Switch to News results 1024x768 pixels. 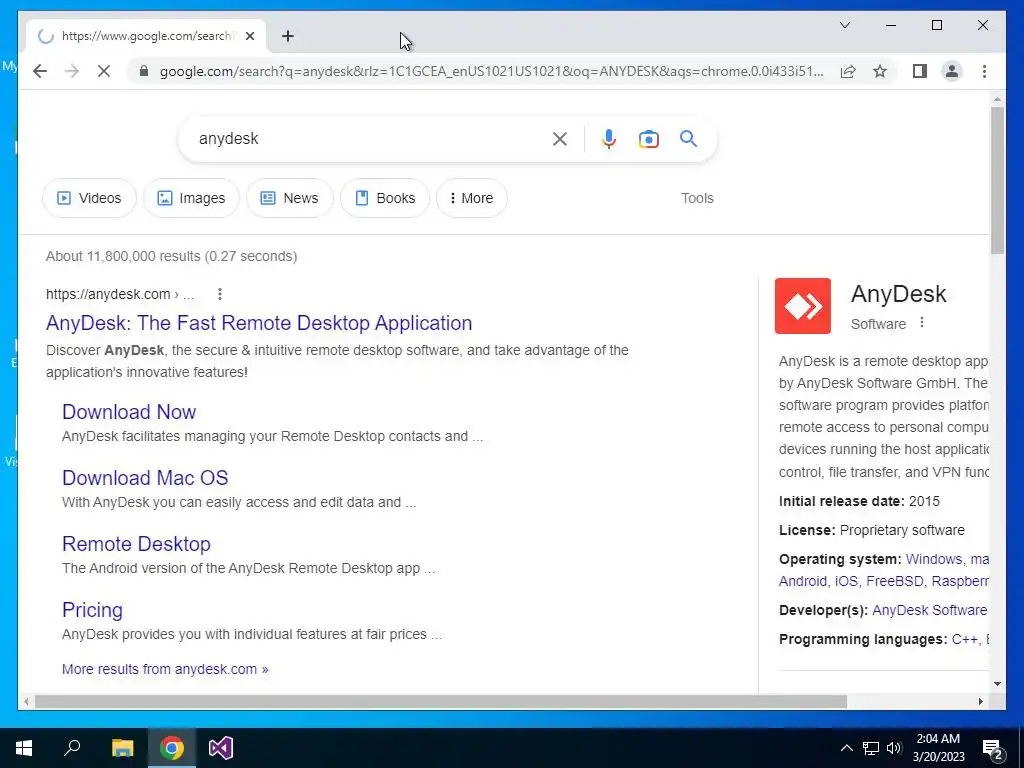(x=290, y=198)
